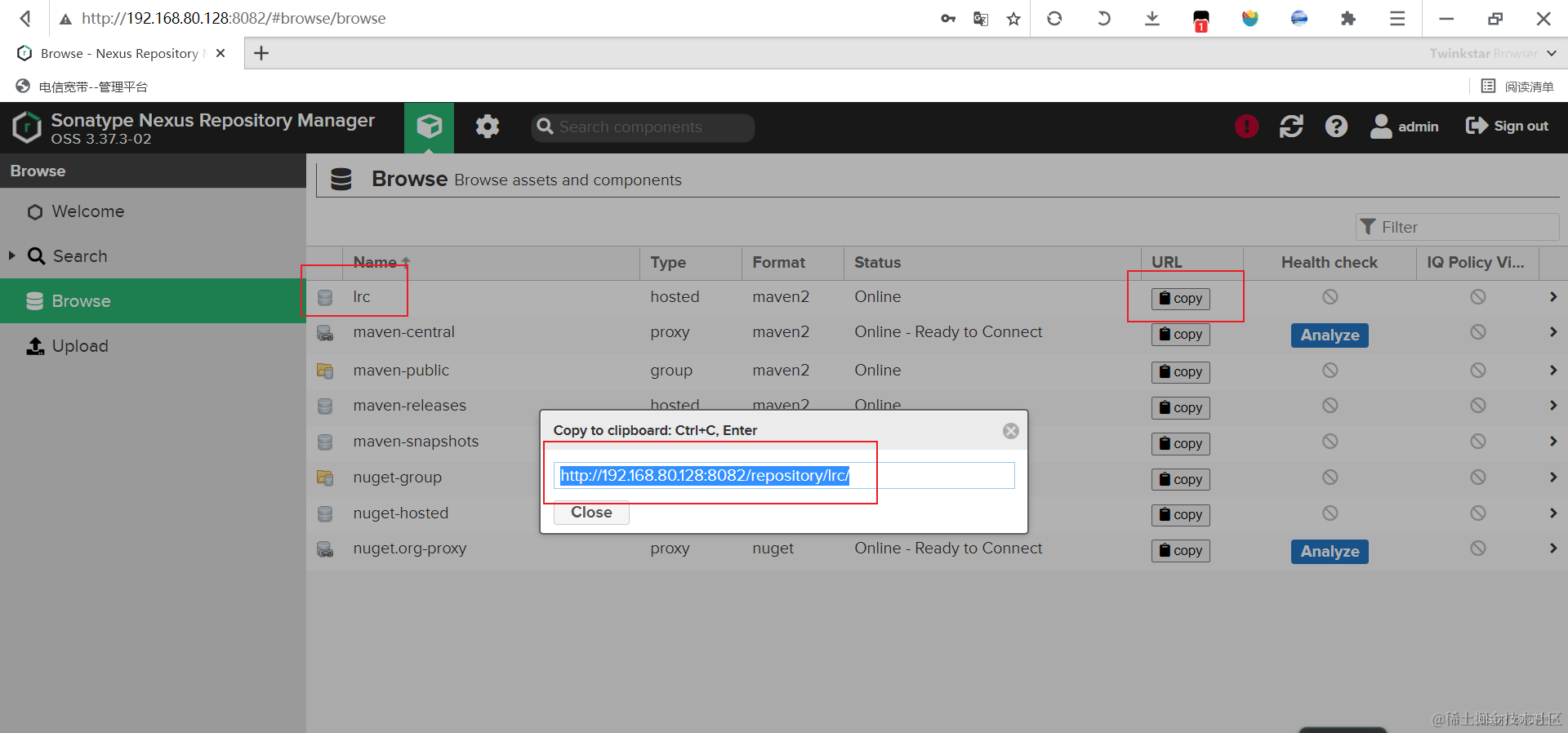This screenshot has height=733, width=1568.
Task: Copy URL for nuget-group repository
Action: pos(1181,480)
